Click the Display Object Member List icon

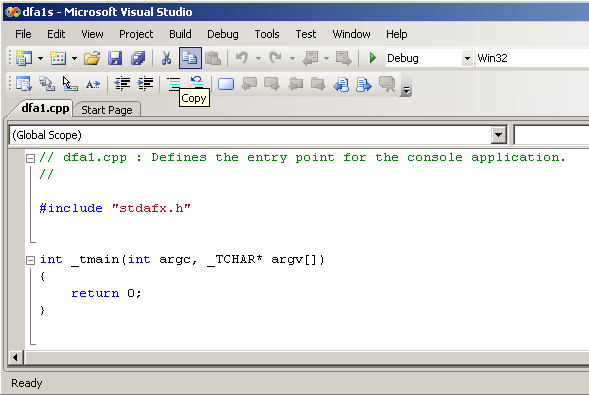[24, 84]
